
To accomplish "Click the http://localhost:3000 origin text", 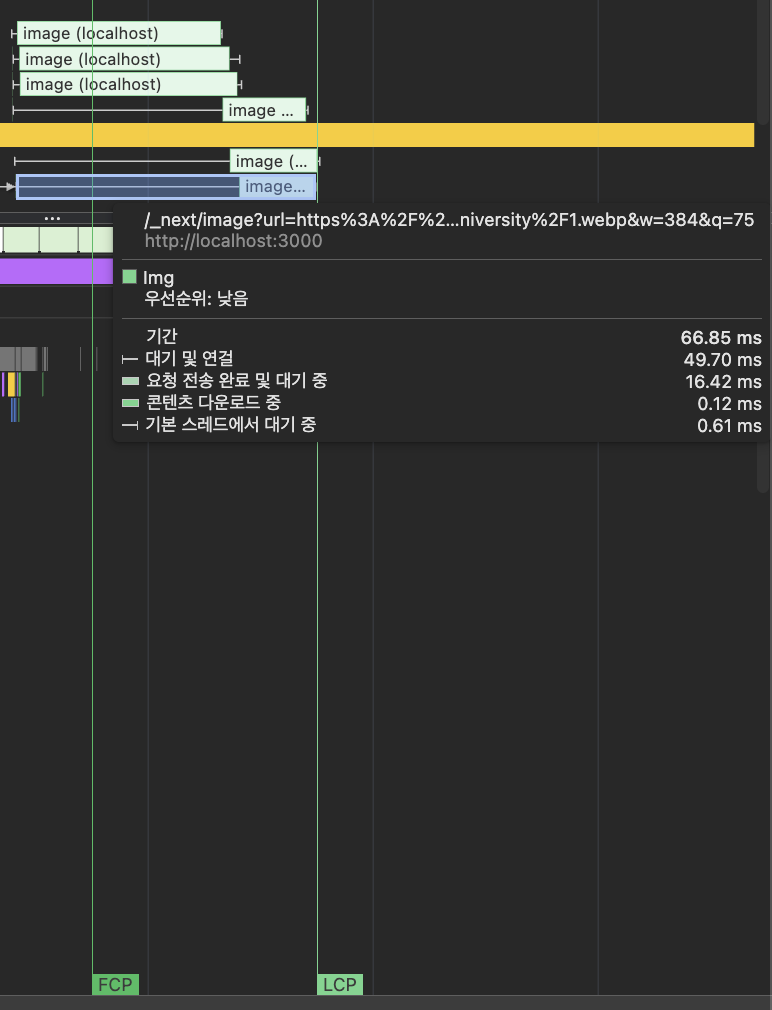I will click(x=234, y=241).
